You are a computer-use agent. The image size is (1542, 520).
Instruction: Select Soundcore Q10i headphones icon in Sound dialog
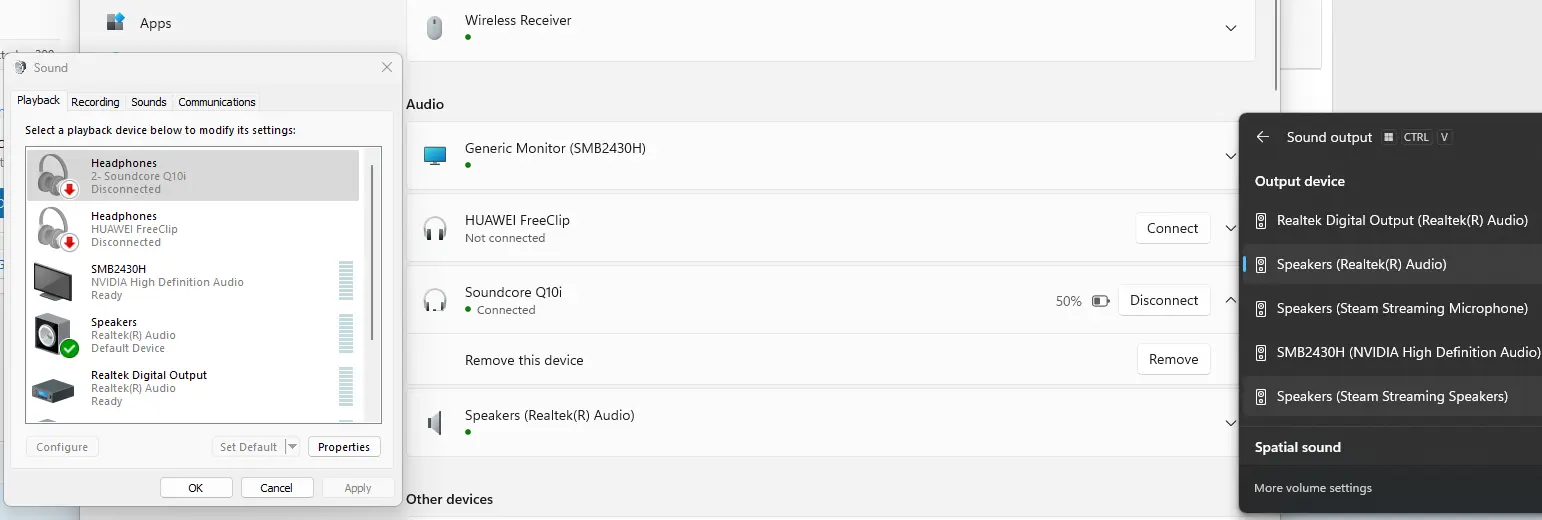click(56, 175)
